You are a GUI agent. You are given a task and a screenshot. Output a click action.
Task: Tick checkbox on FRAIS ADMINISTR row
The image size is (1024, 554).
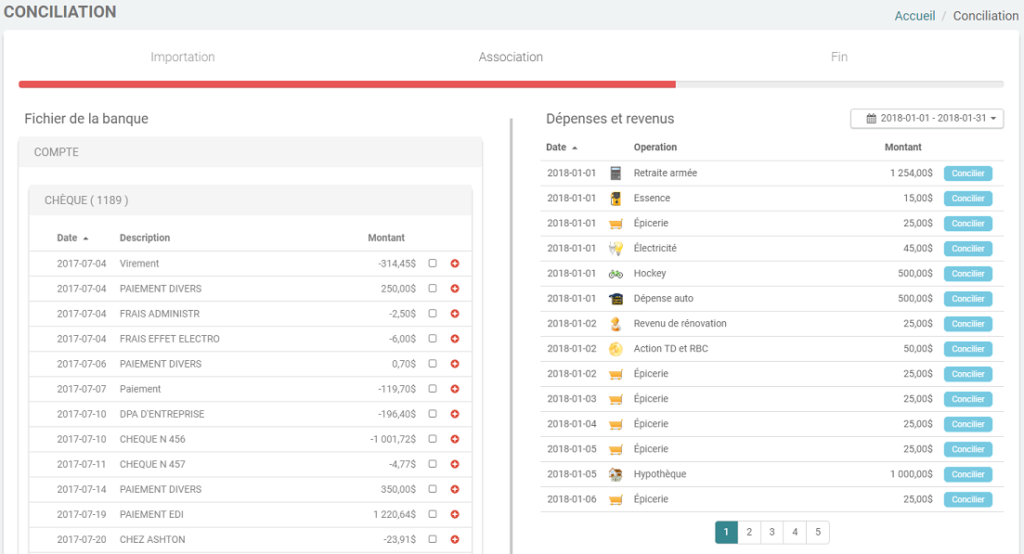432,314
